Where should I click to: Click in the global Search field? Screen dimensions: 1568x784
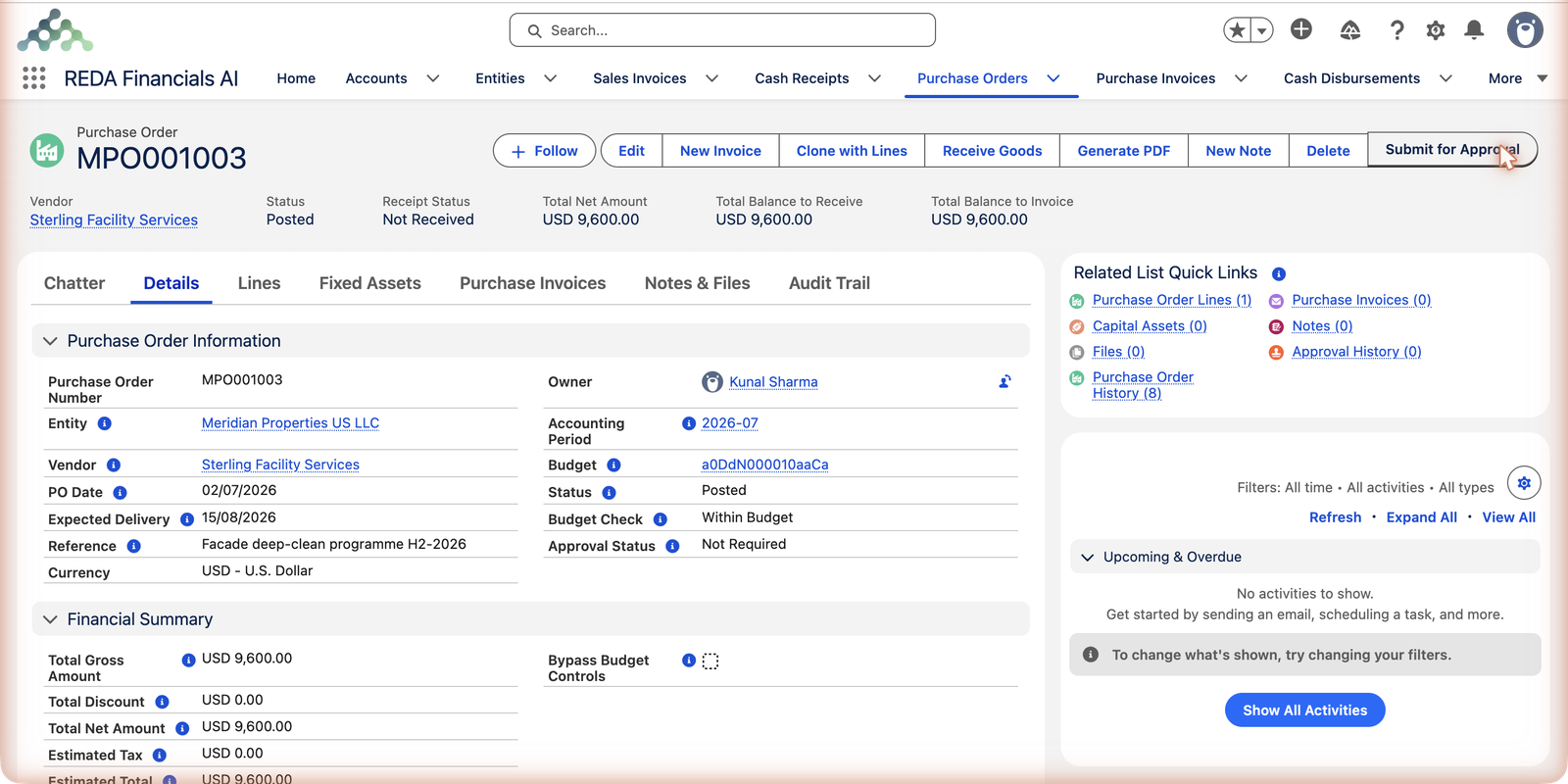click(x=722, y=30)
